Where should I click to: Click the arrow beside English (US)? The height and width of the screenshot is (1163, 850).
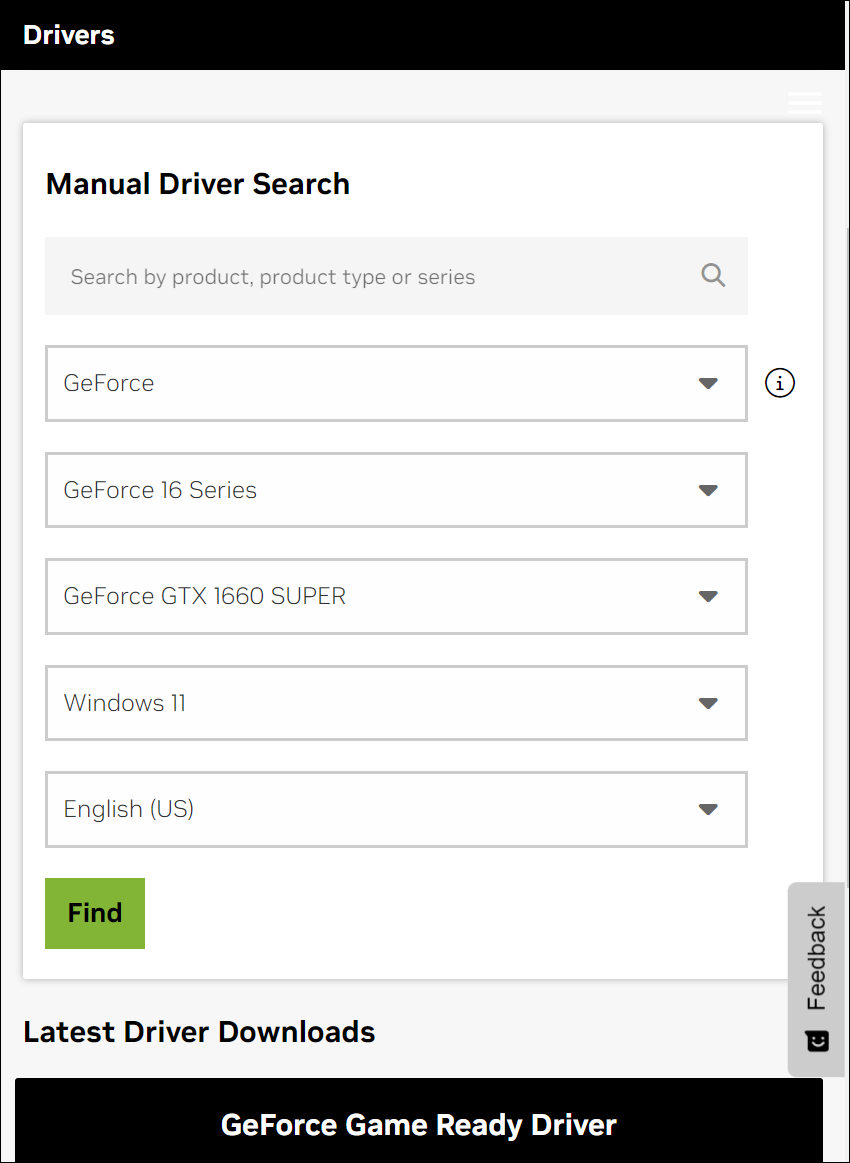pyautogui.click(x=708, y=810)
